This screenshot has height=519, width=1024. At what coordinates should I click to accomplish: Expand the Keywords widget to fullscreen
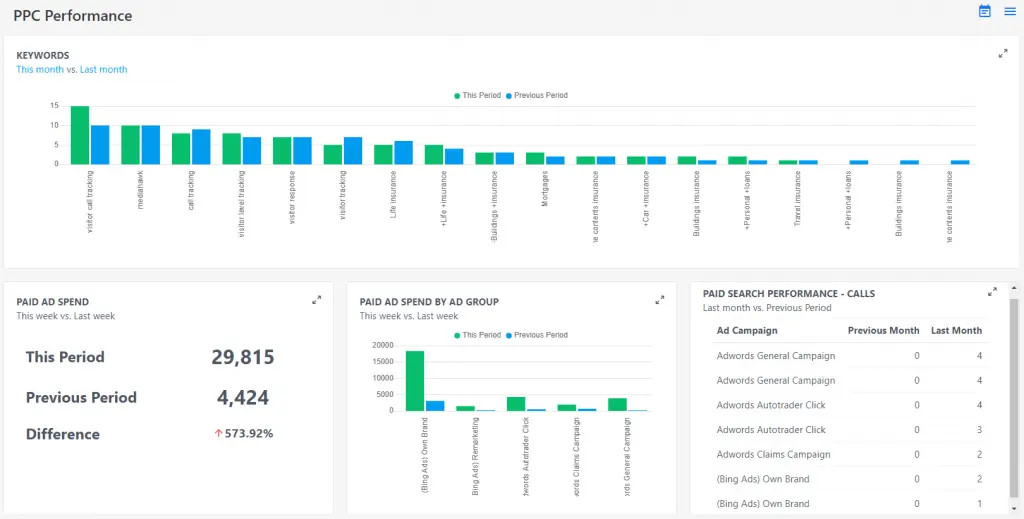(x=1003, y=54)
